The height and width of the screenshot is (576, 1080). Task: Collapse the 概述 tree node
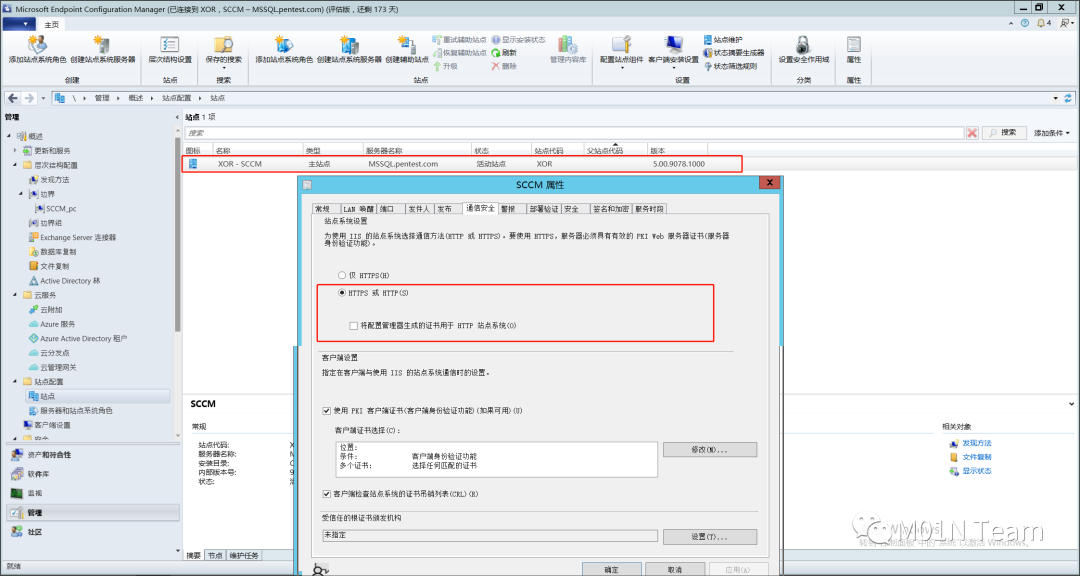[x=9, y=136]
